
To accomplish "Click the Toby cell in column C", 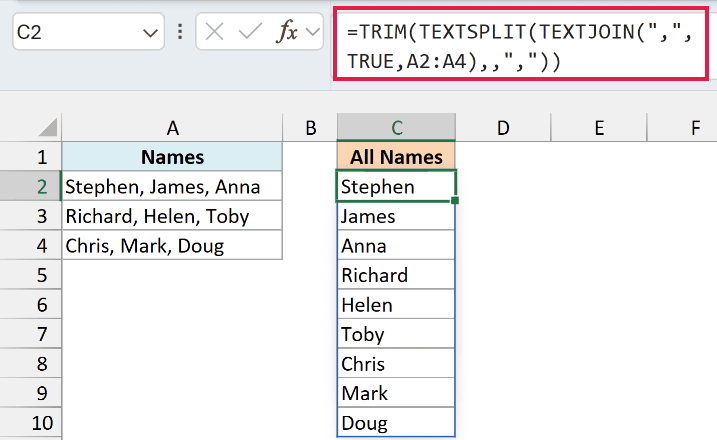I will 396,334.
